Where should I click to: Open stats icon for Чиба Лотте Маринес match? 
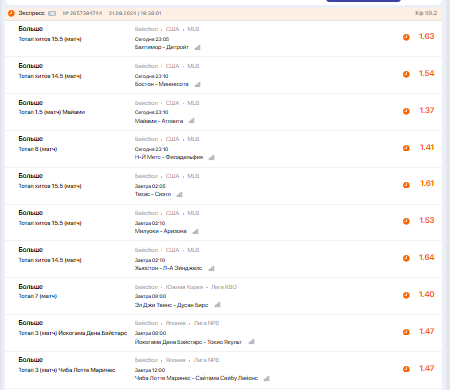(266, 378)
